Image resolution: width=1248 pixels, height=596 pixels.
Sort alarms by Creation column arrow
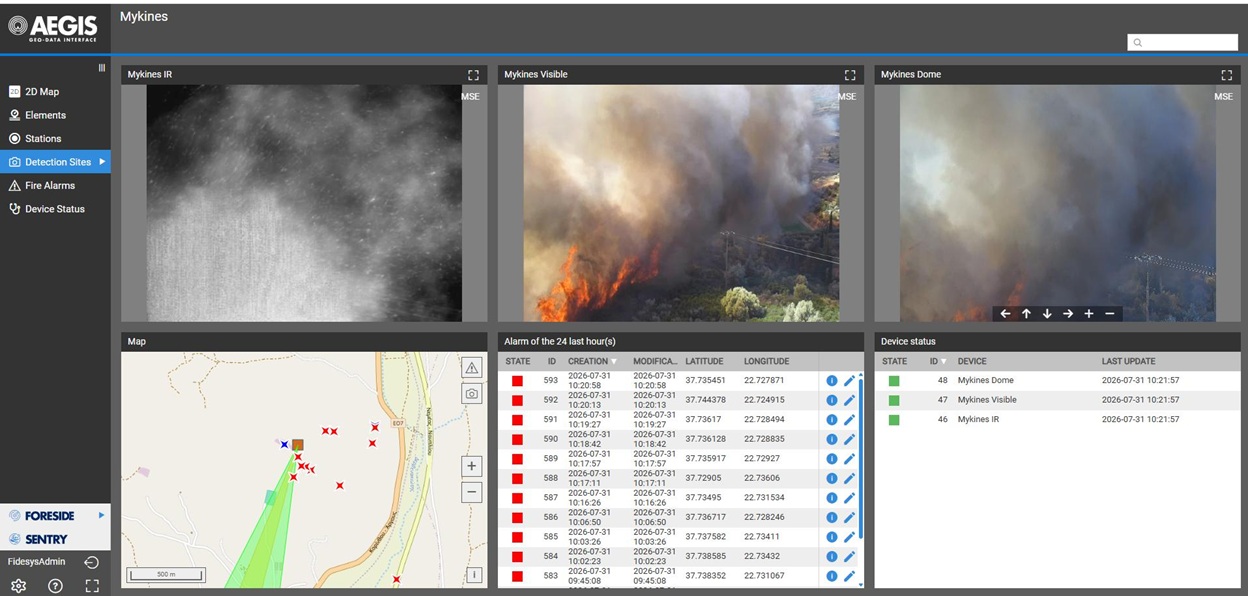pyautogui.click(x=614, y=361)
